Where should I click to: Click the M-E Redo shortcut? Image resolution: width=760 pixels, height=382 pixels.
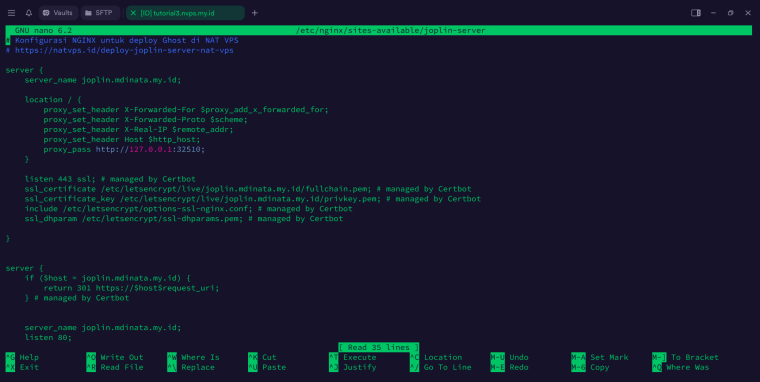click(509, 367)
